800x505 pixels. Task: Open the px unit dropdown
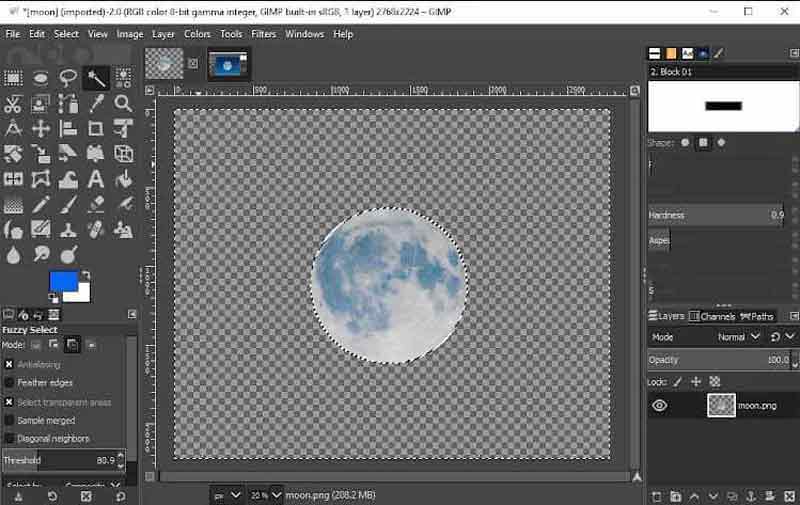tap(227, 494)
